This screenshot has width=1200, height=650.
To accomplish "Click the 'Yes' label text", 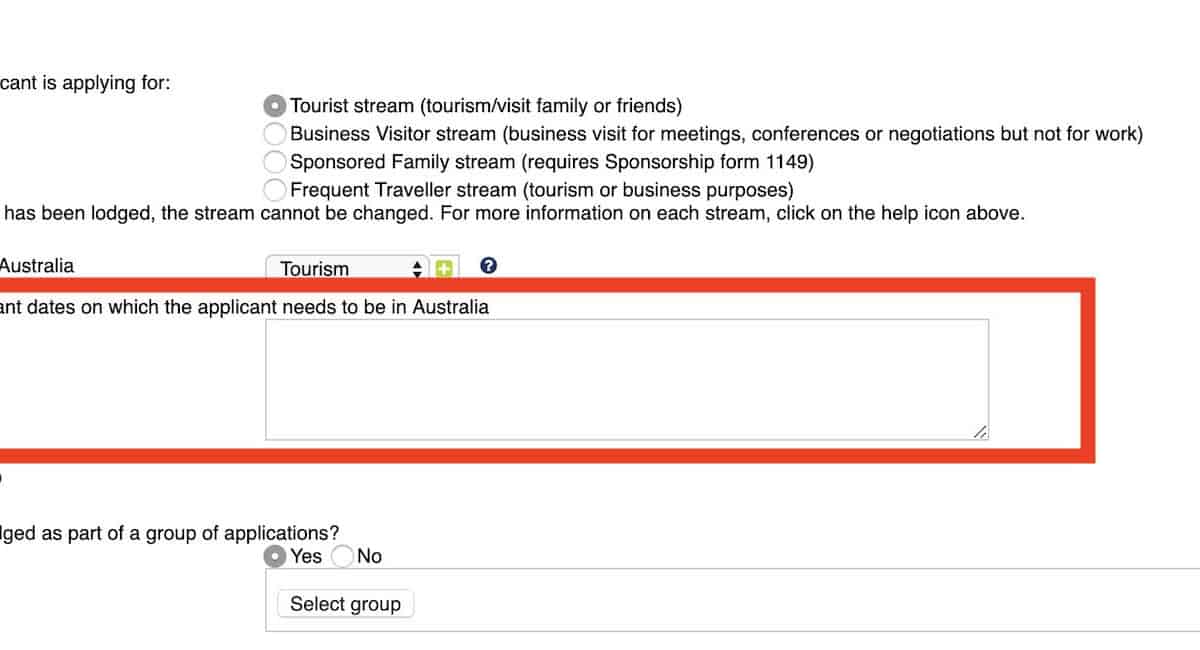I will coord(306,557).
